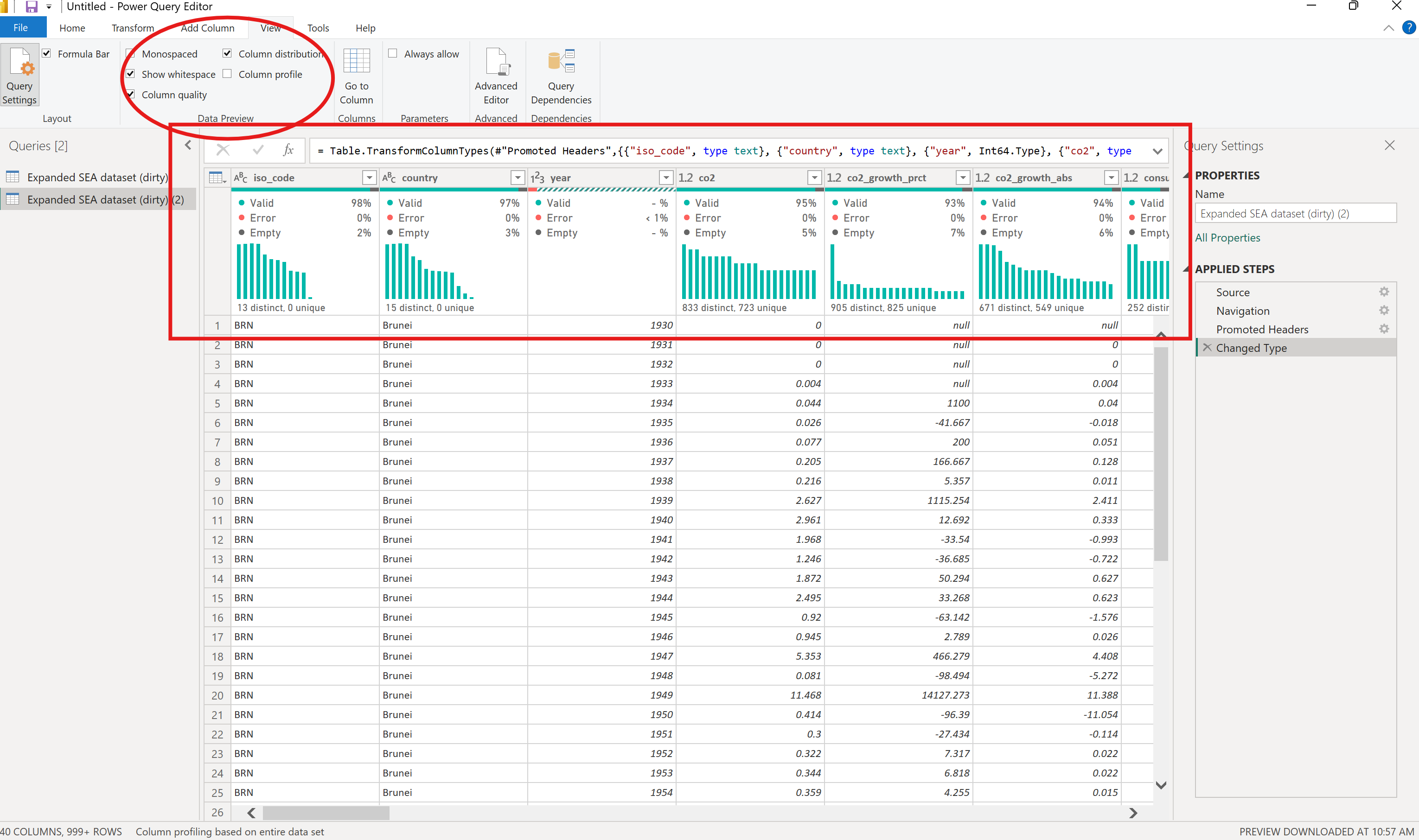This screenshot has width=1419, height=840.
Task: Collapse the Queries pane arrow
Action: click(x=188, y=146)
